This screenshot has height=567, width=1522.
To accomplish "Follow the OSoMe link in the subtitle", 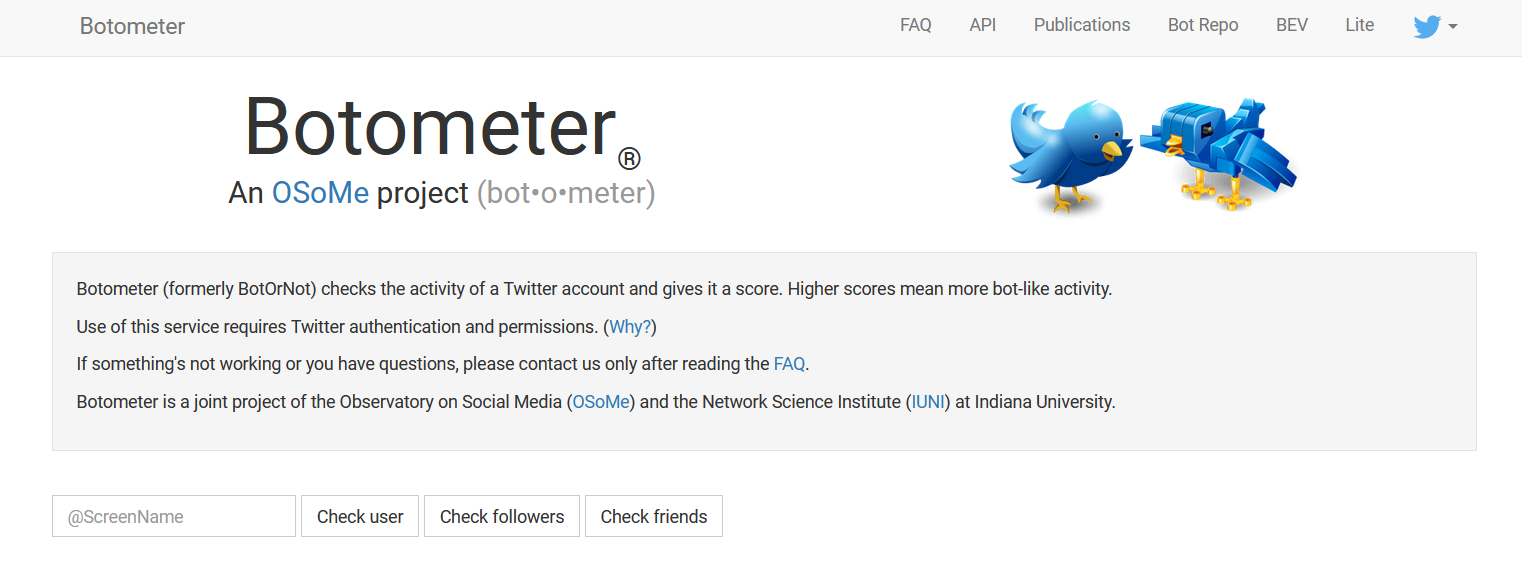I will point(320,193).
